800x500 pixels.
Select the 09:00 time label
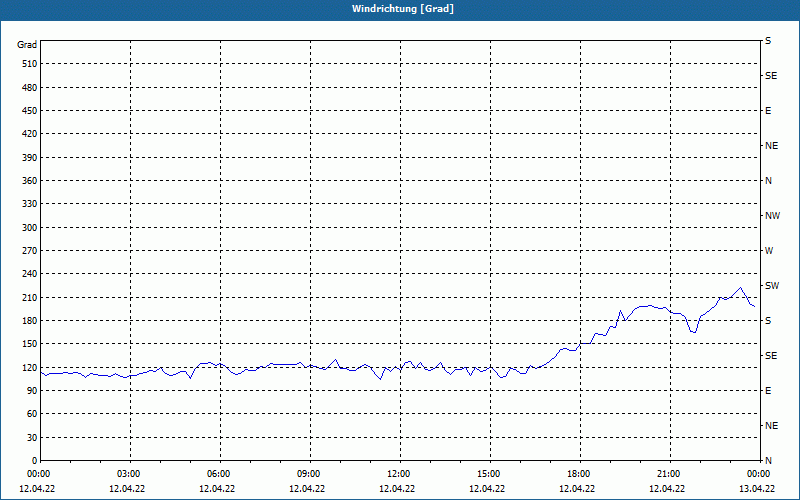click(308, 474)
